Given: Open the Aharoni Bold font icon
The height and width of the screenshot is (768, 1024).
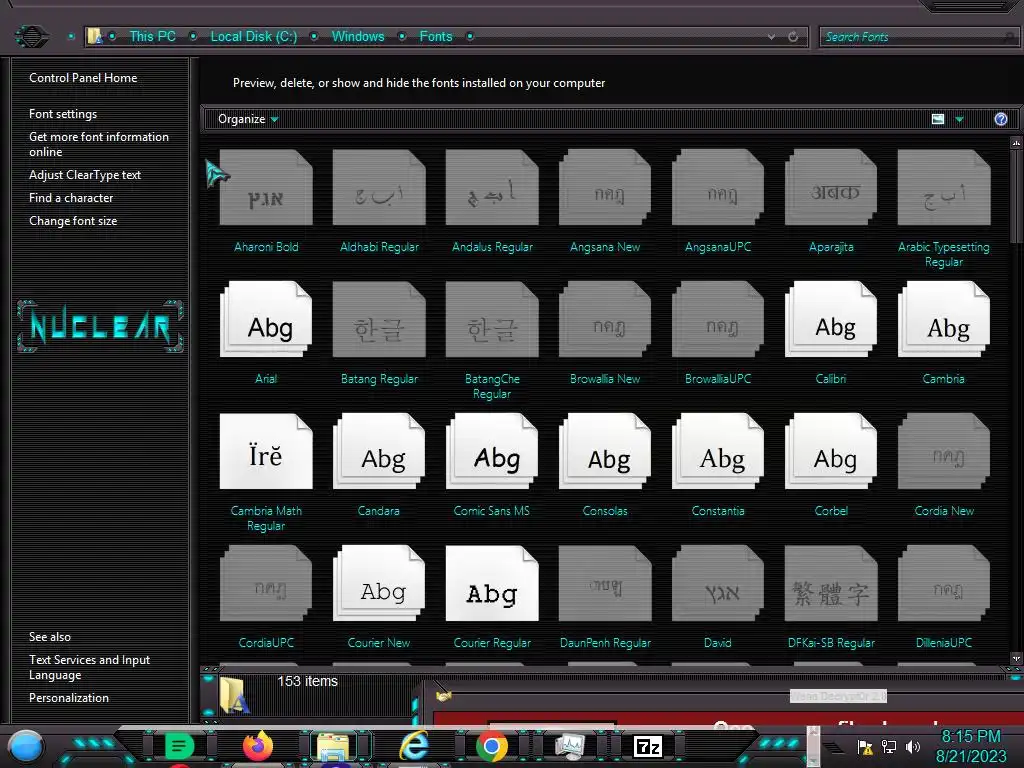Looking at the screenshot, I should pyautogui.click(x=266, y=188).
